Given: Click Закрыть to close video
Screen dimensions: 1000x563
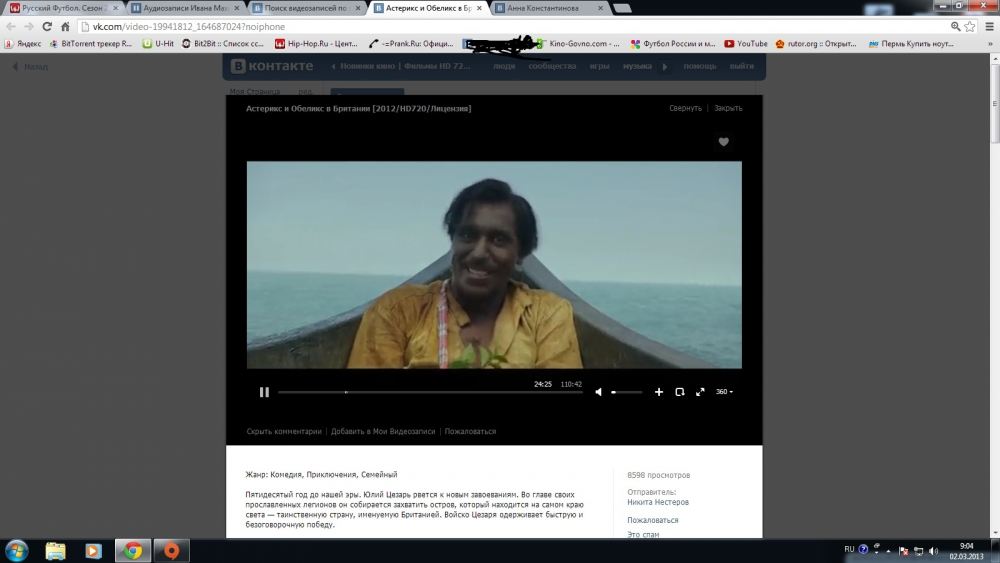Looking at the screenshot, I should click(728, 108).
